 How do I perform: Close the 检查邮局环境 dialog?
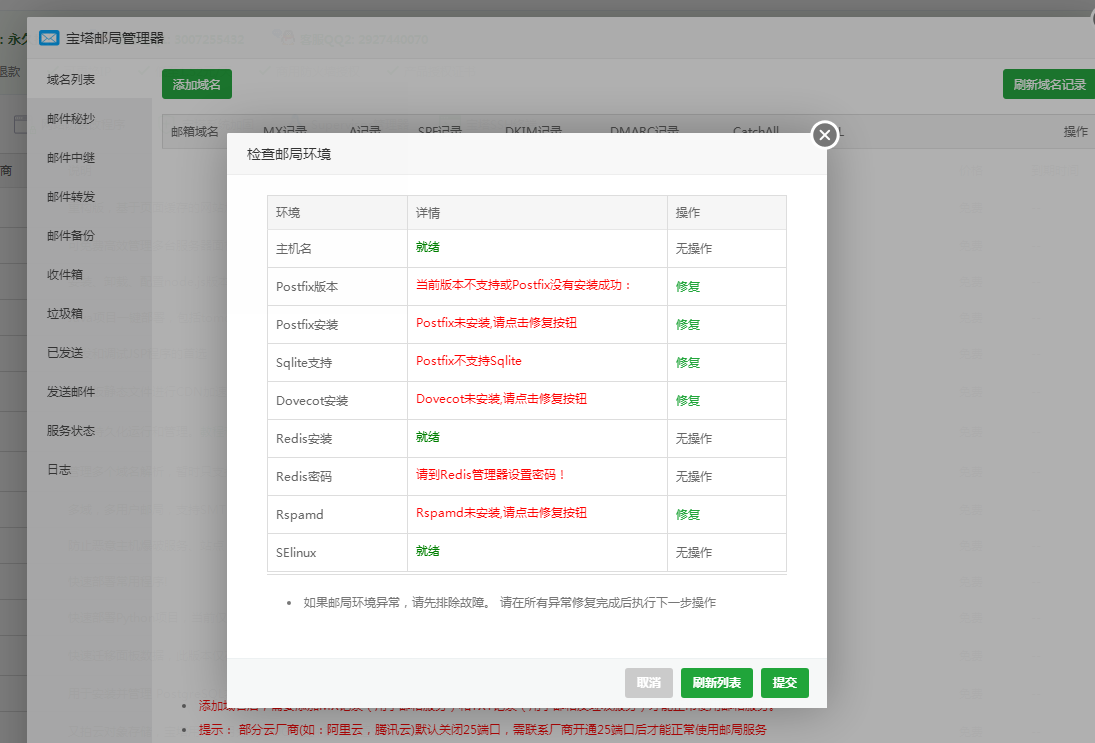(x=823, y=134)
